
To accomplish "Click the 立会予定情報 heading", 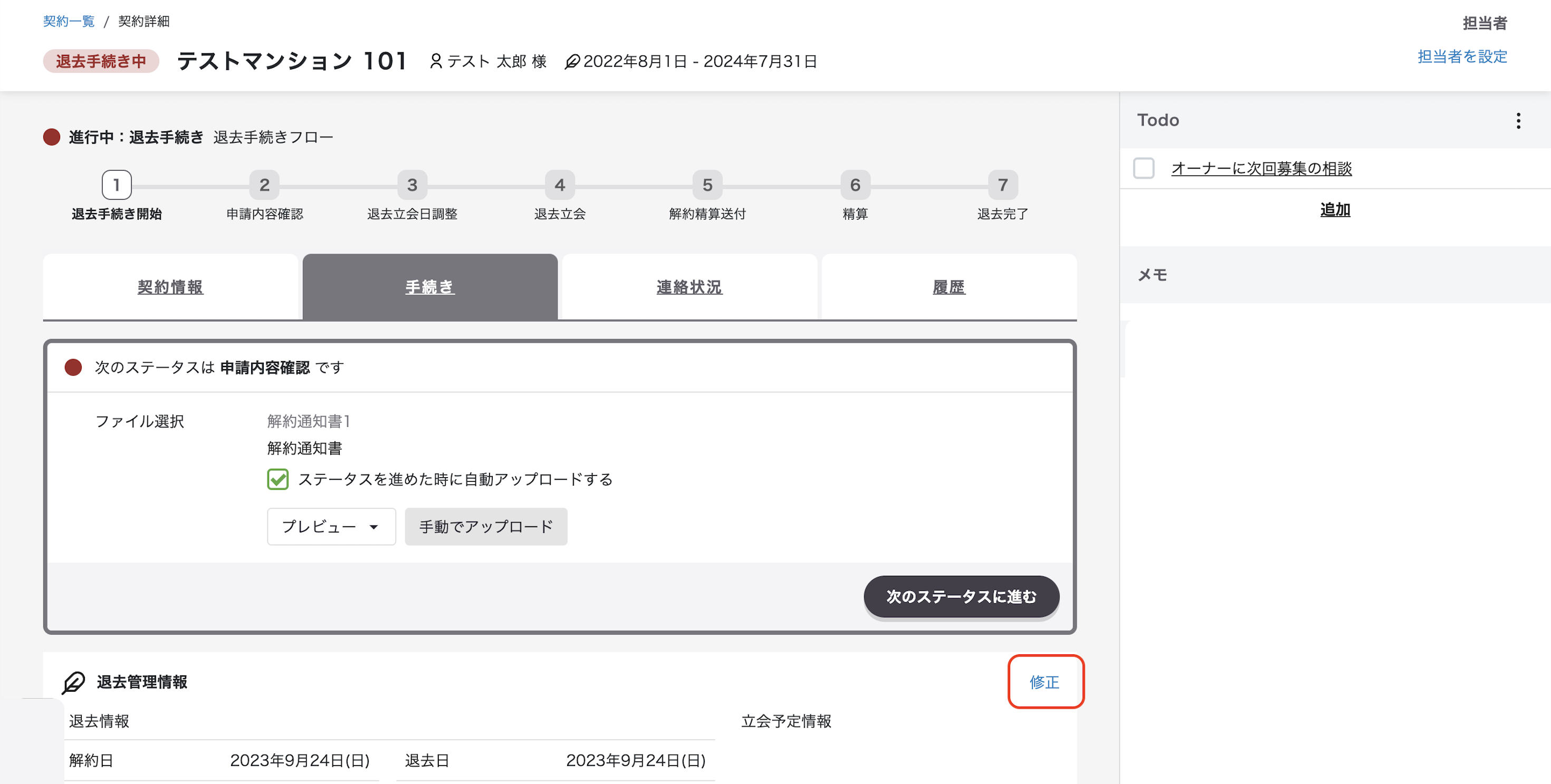I will pos(787,721).
